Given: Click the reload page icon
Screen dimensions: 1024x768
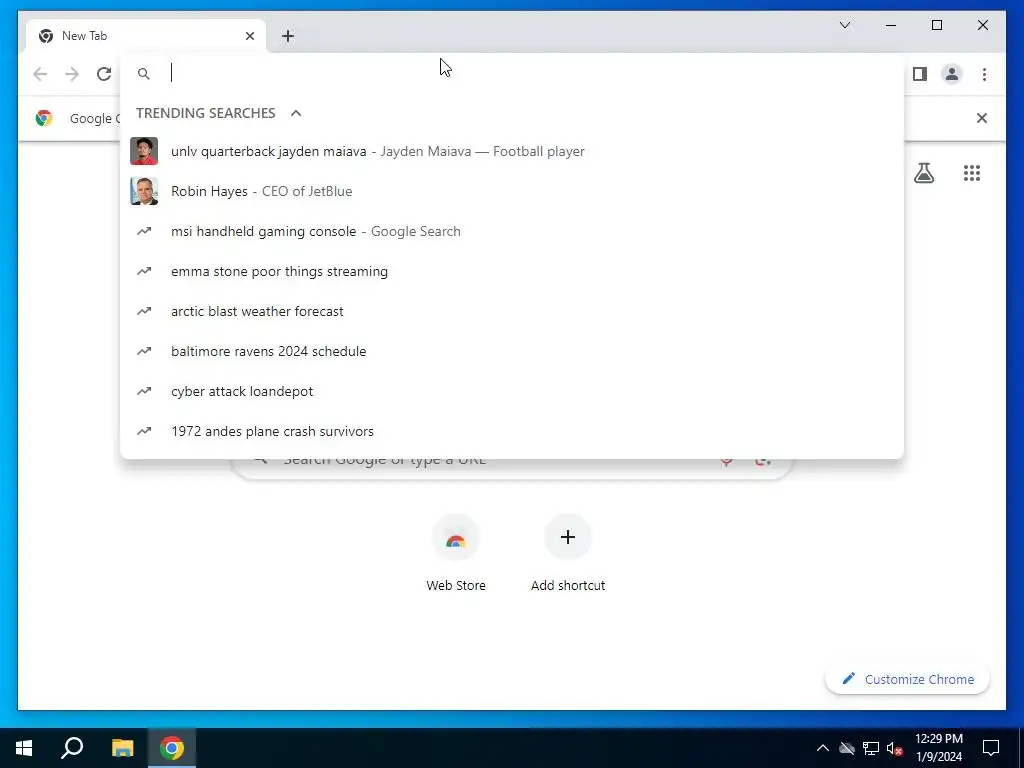Looking at the screenshot, I should 104,74.
